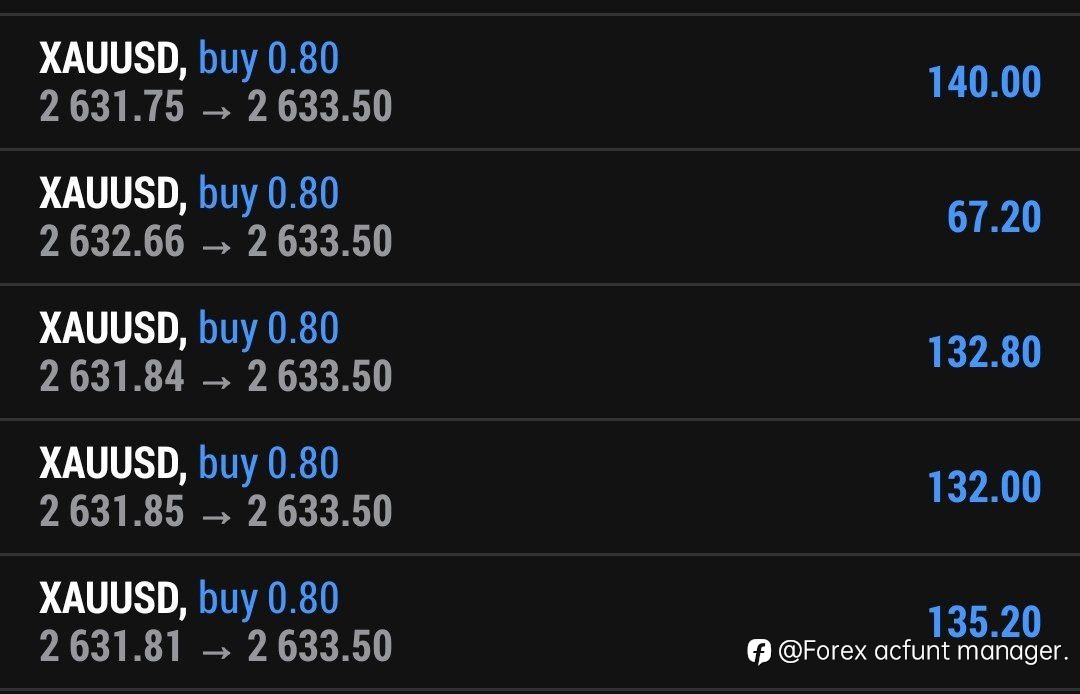Tap the 132.00 profit value
This screenshot has width=1080, height=694.
[x=984, y=487]
